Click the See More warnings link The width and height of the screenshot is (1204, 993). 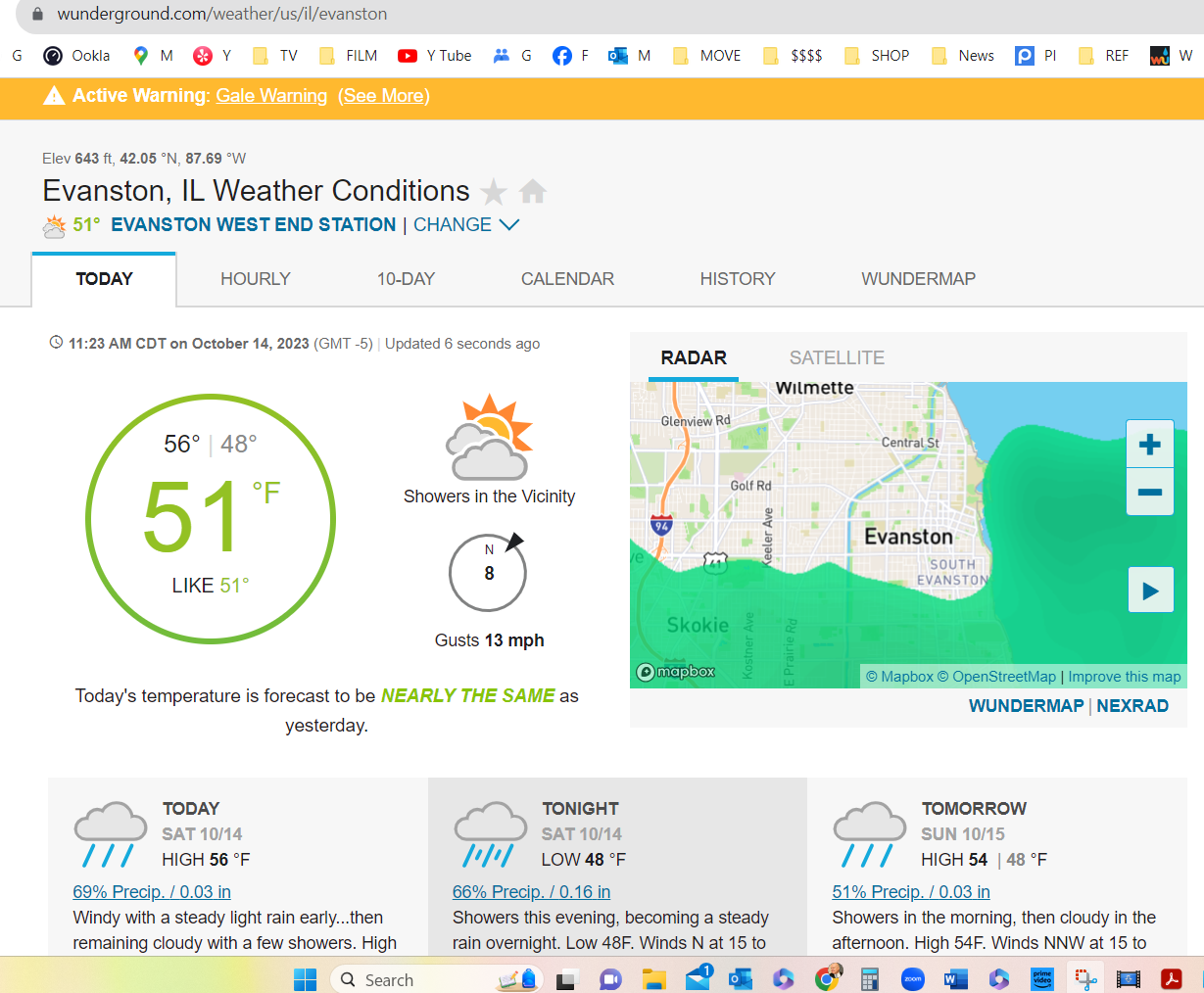coord(384,96)
